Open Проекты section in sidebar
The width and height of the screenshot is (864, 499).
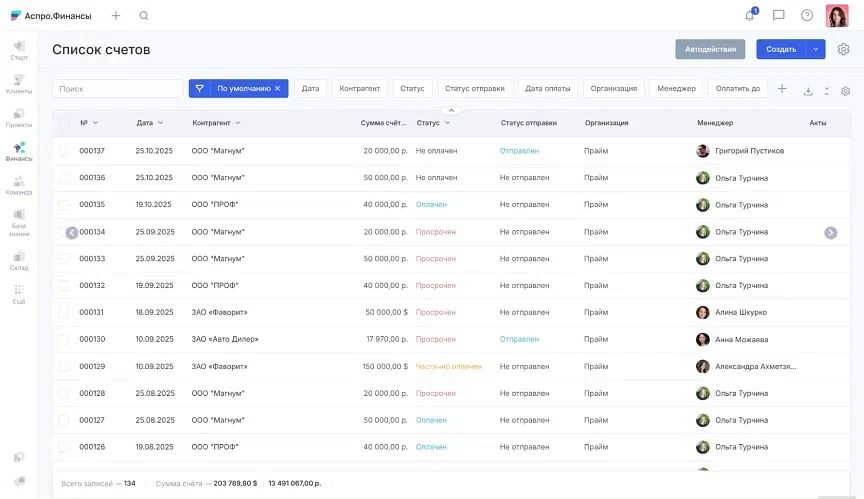point(19,118)
